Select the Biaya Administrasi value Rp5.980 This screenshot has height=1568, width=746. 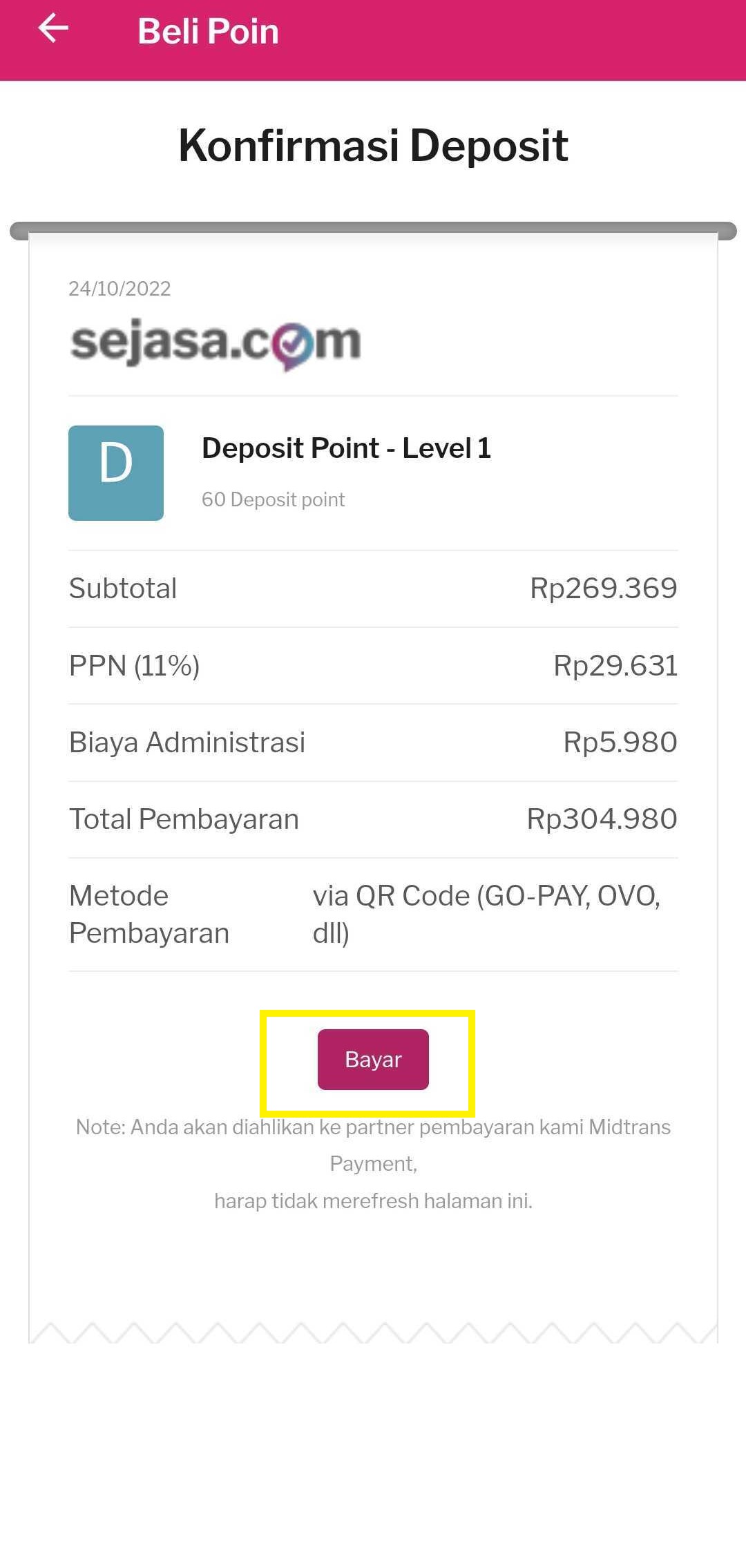click(x=620, y=742)
